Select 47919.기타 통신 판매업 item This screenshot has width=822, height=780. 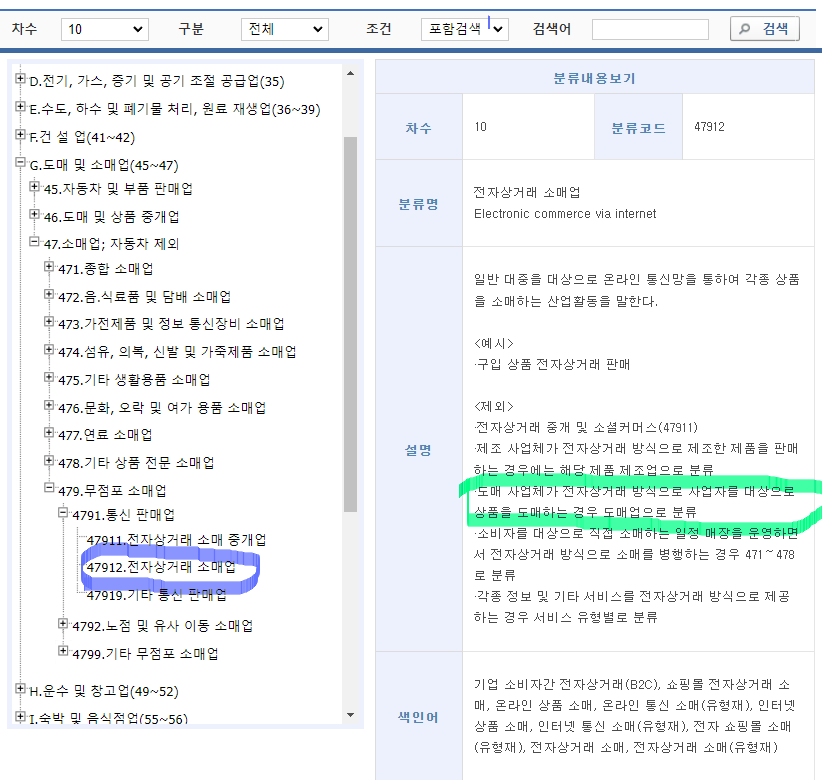tap(156, 595)
